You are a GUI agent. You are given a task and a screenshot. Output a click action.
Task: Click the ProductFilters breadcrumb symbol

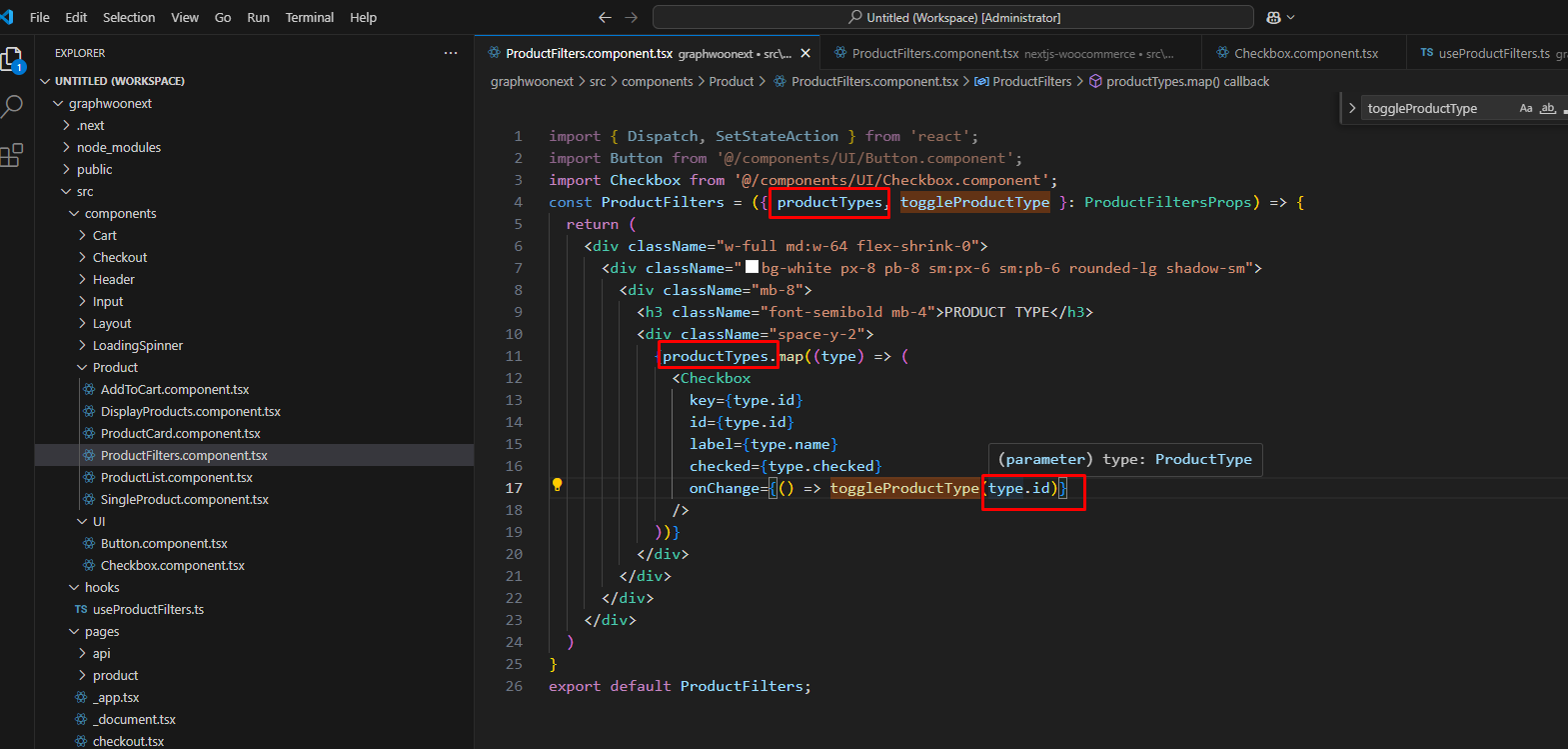[x=1031, y=81]
